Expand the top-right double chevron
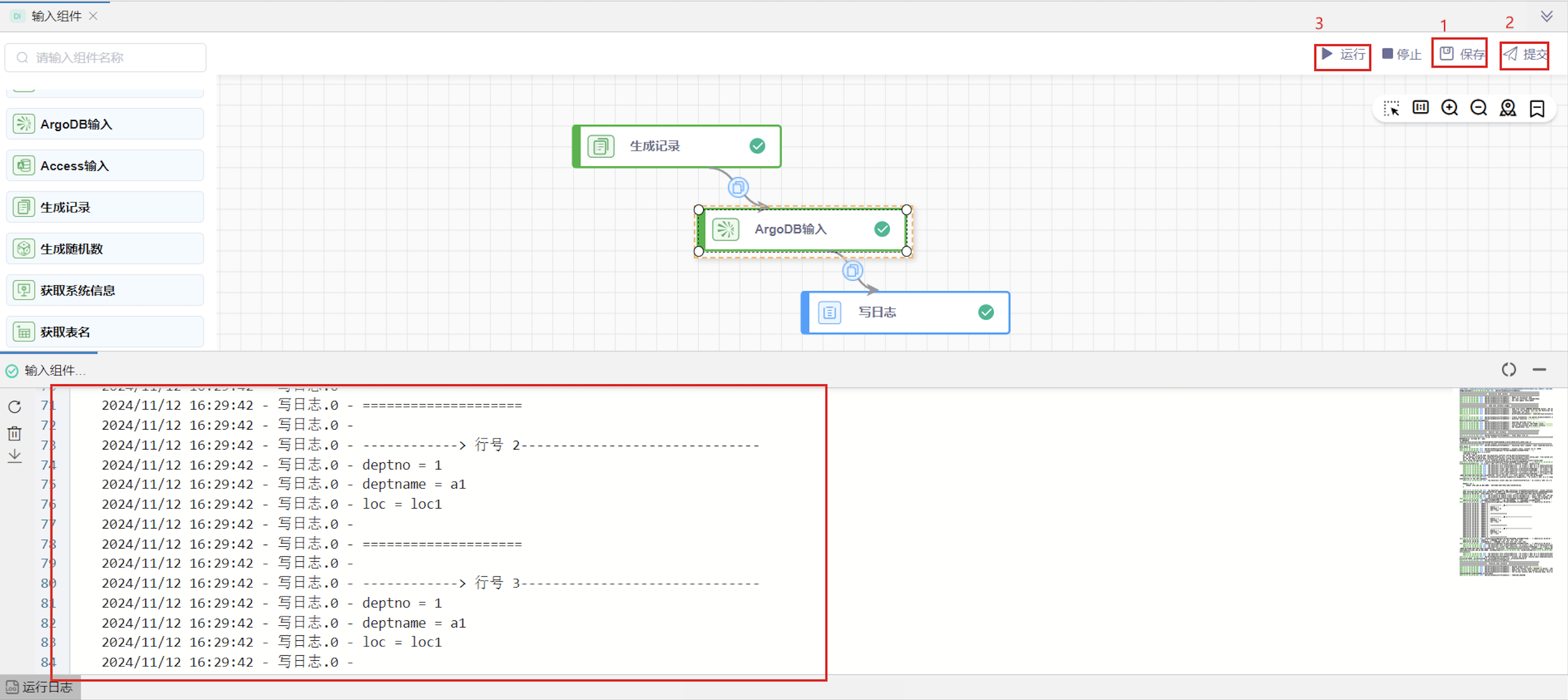The height and width of the screenshot is (700, 1568). [1546, 17]
